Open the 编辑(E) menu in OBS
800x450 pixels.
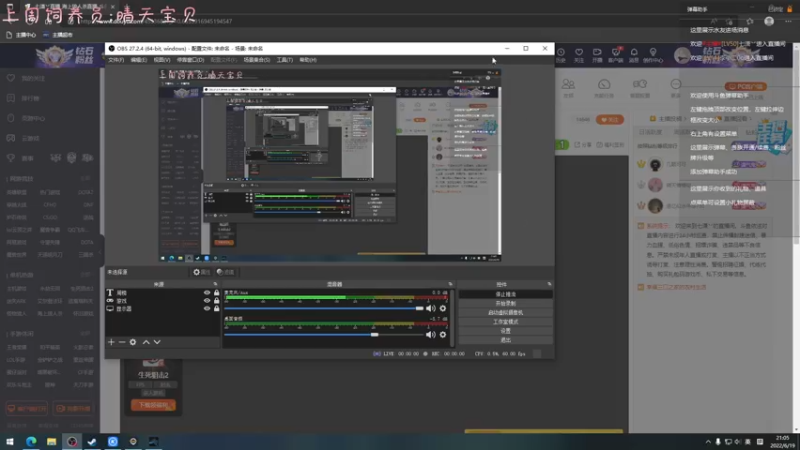tap(139, 60)
